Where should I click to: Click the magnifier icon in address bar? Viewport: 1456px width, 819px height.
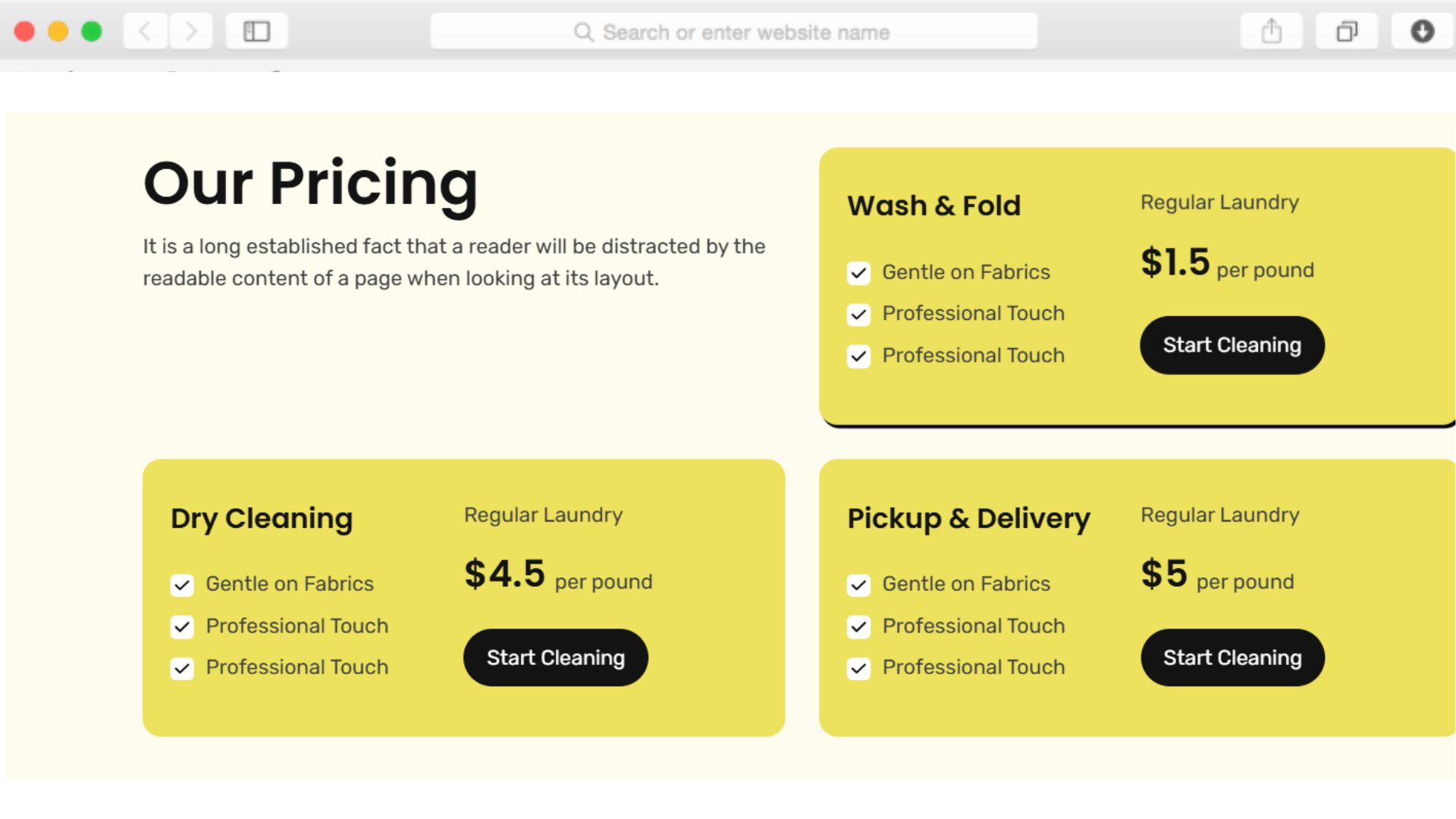coord(583,33)
